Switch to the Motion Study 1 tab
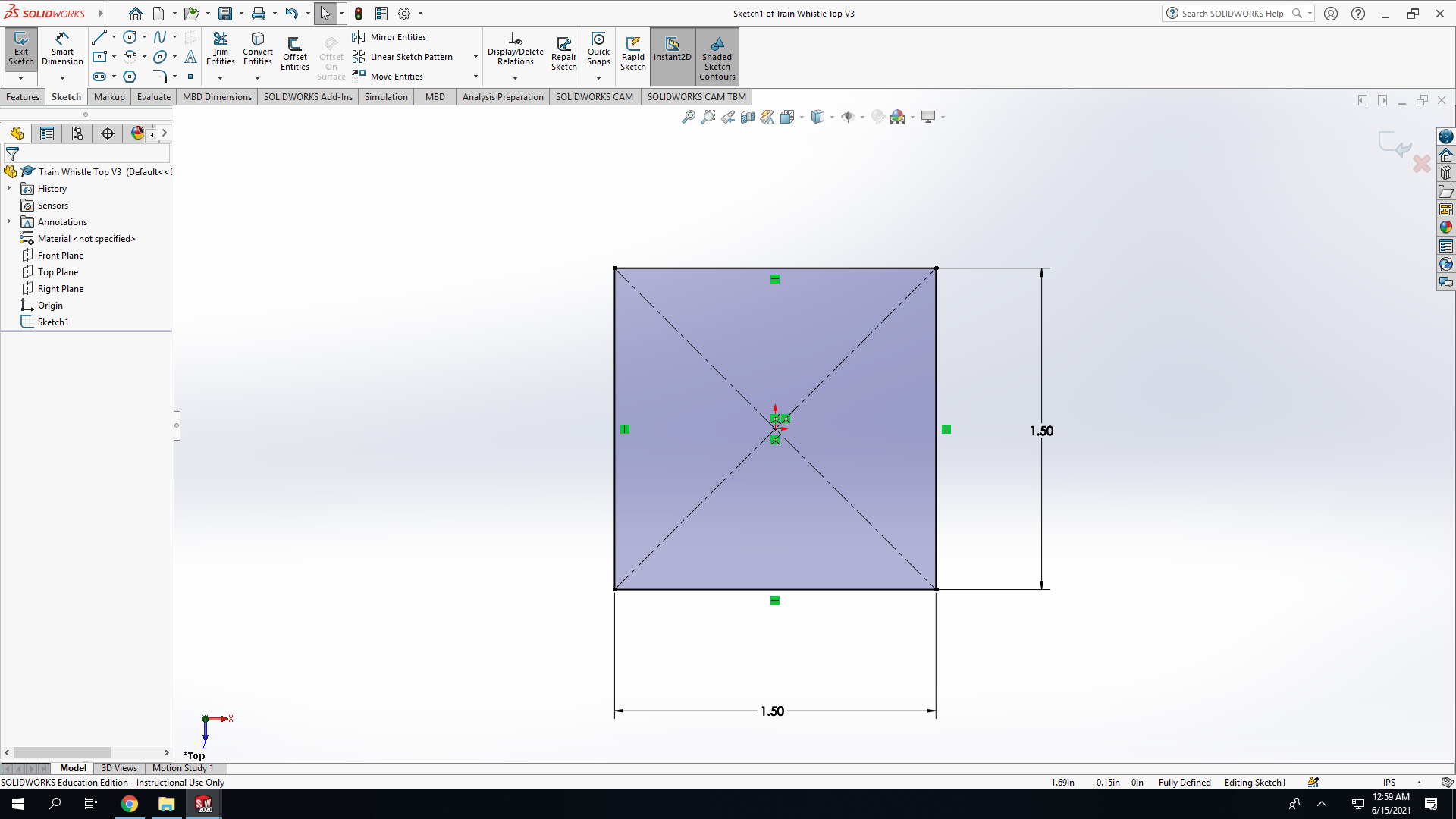Viewport: 1456px width, 819px height. click(183, 768)
